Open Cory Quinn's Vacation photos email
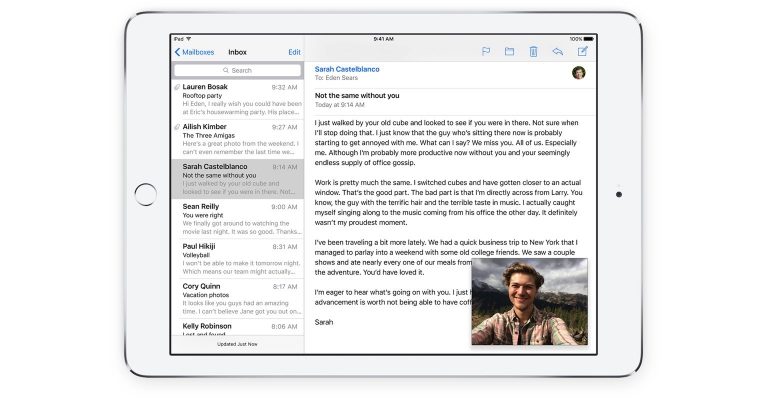The width and height of the screenshot is (770, 400). 238,298
